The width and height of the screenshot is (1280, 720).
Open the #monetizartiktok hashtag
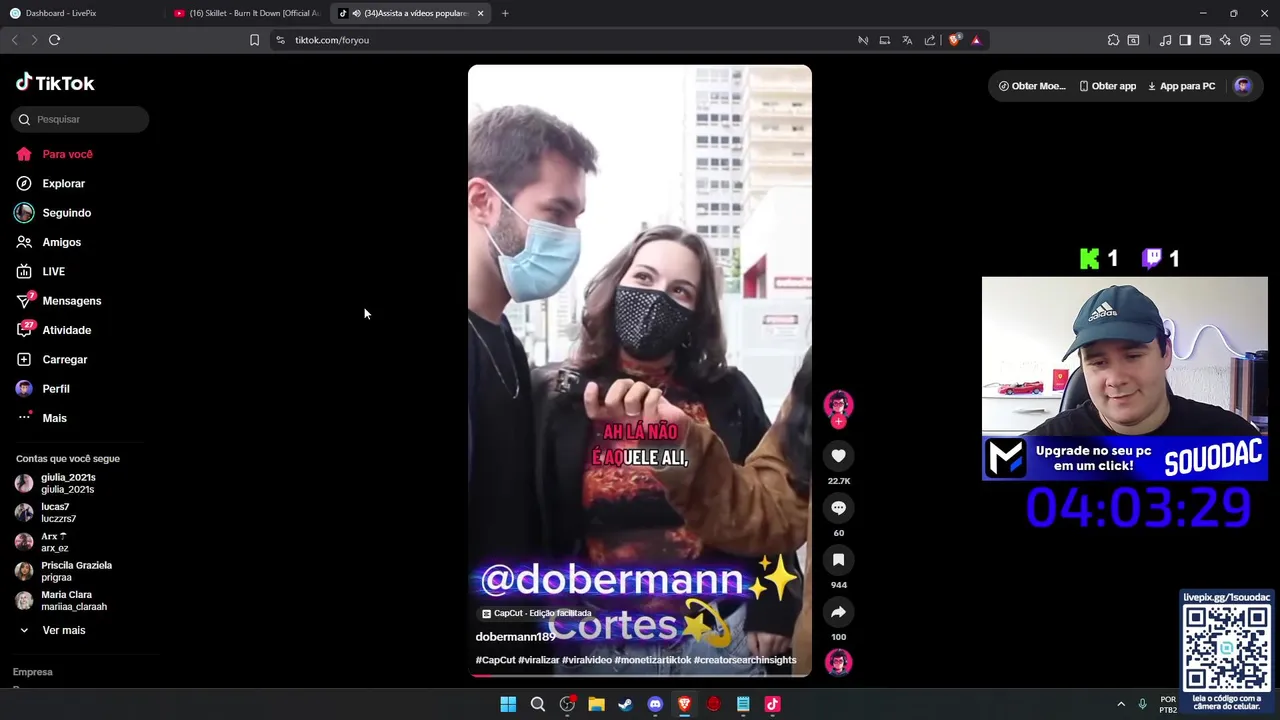click(652, 660)
